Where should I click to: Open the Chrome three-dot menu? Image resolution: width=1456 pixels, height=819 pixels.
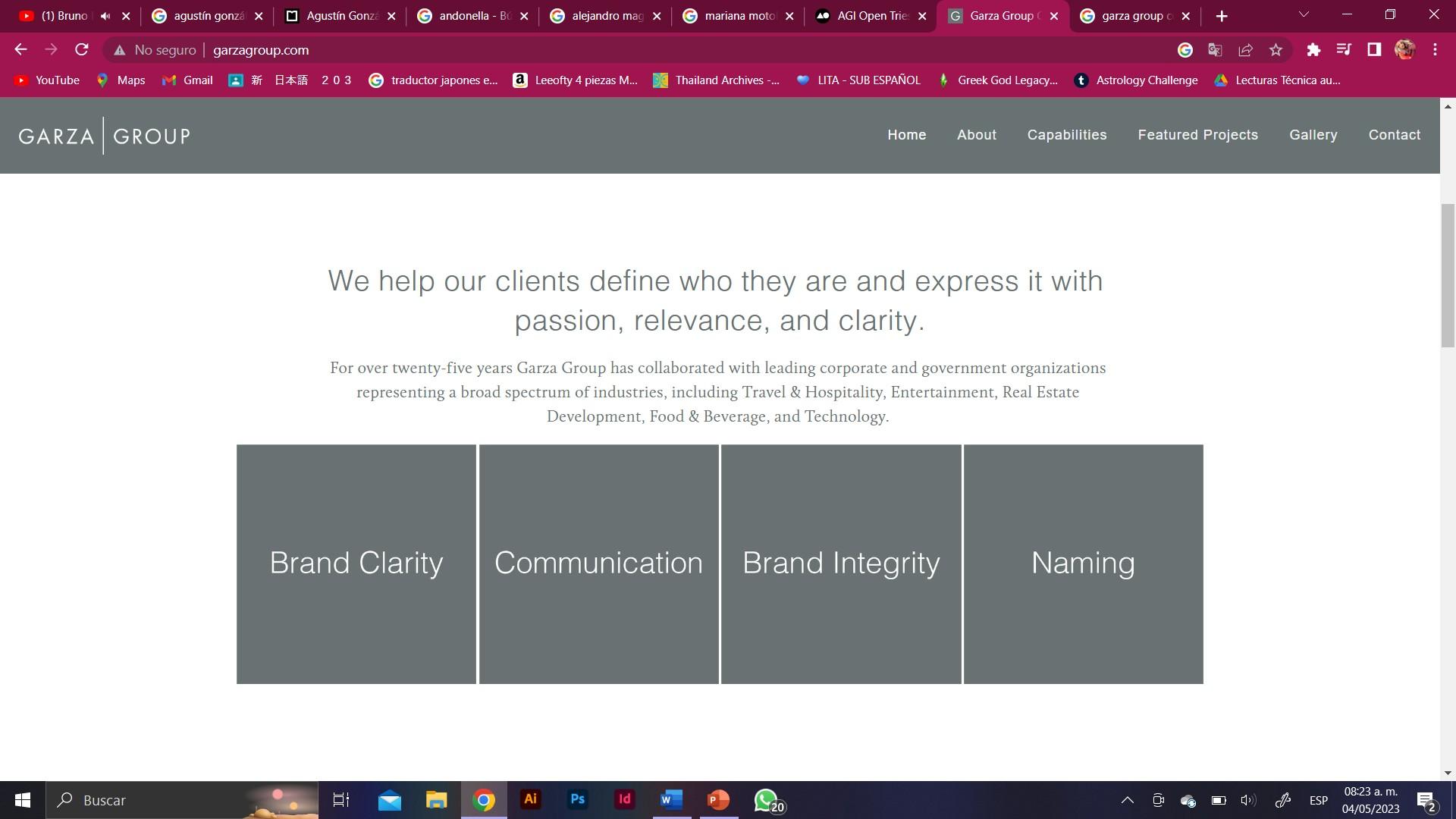point(1435,50)
